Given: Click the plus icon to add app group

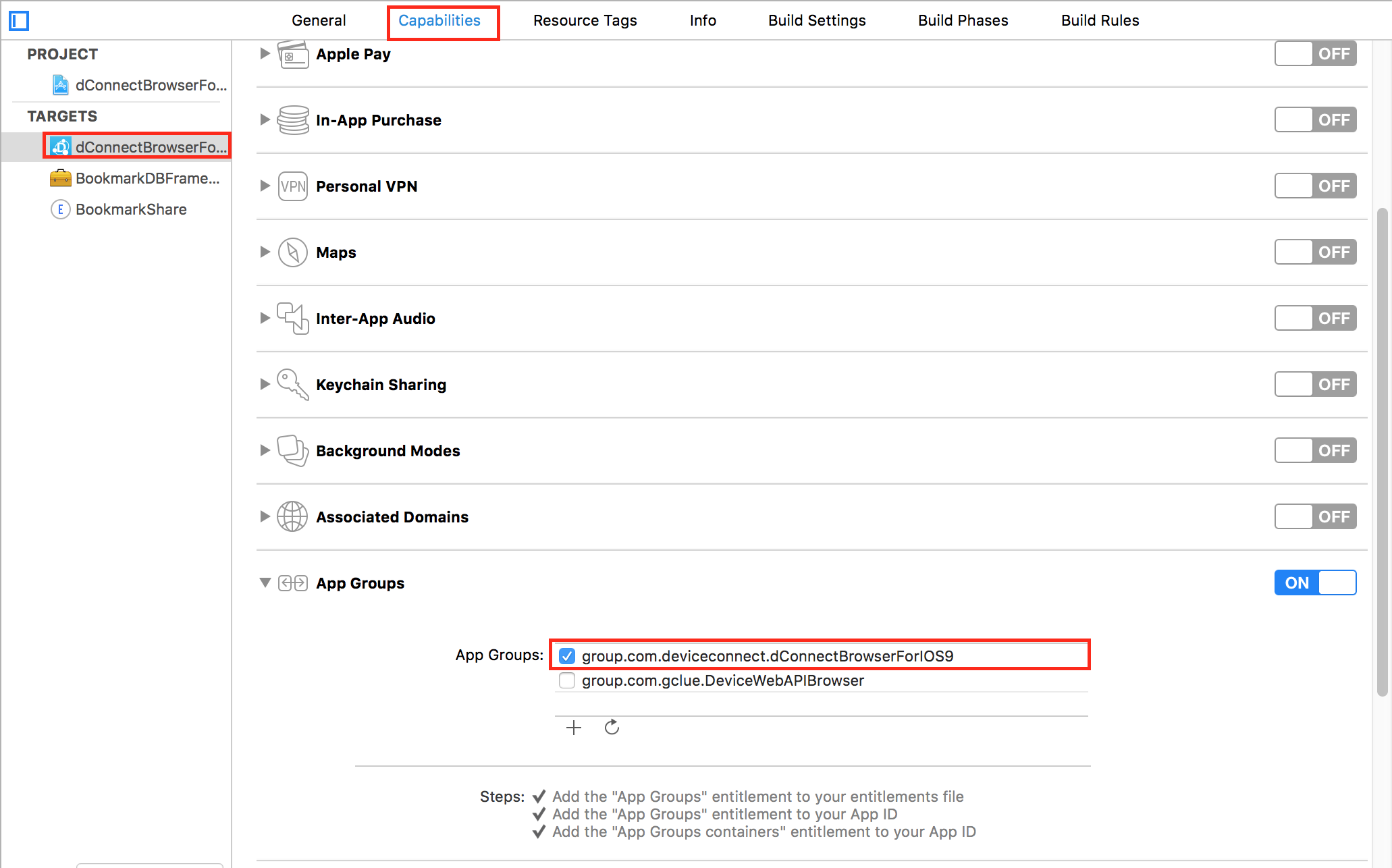Looking at the screenshot, I should tap(574, 728).
